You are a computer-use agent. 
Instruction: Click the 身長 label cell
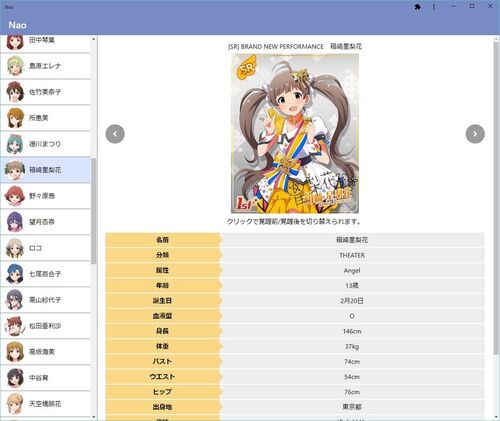(163, 331)
